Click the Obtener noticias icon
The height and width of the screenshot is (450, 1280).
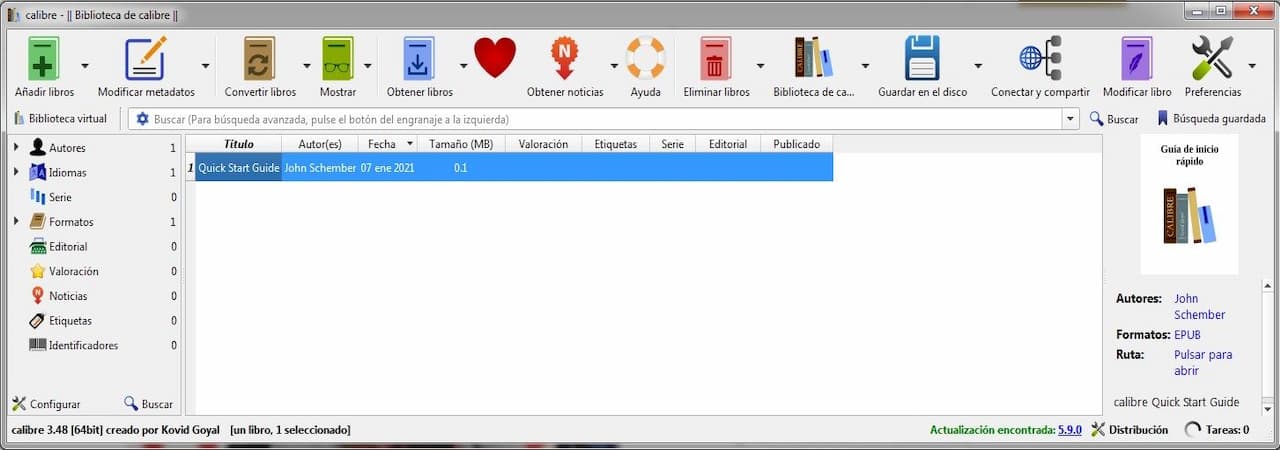click(565, 58)
